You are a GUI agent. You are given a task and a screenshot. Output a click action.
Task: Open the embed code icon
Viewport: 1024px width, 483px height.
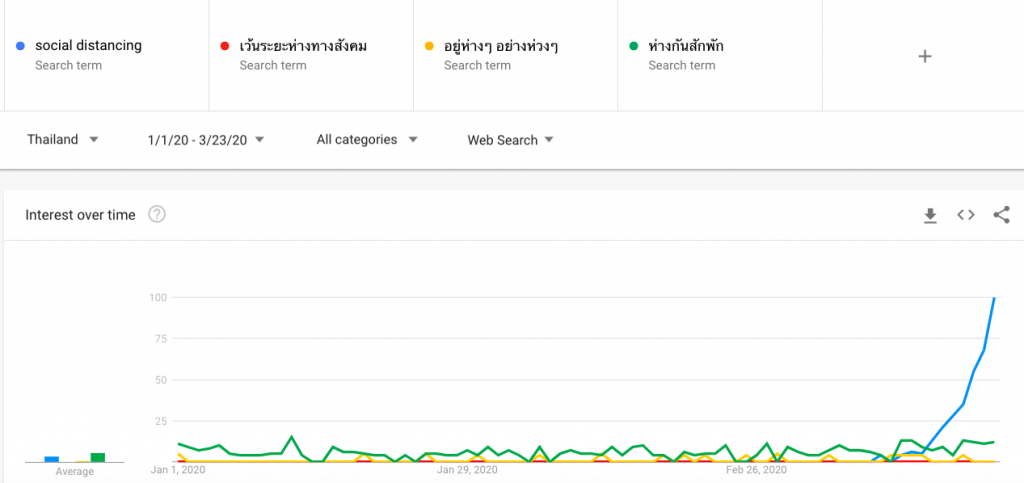pos(966,215)
